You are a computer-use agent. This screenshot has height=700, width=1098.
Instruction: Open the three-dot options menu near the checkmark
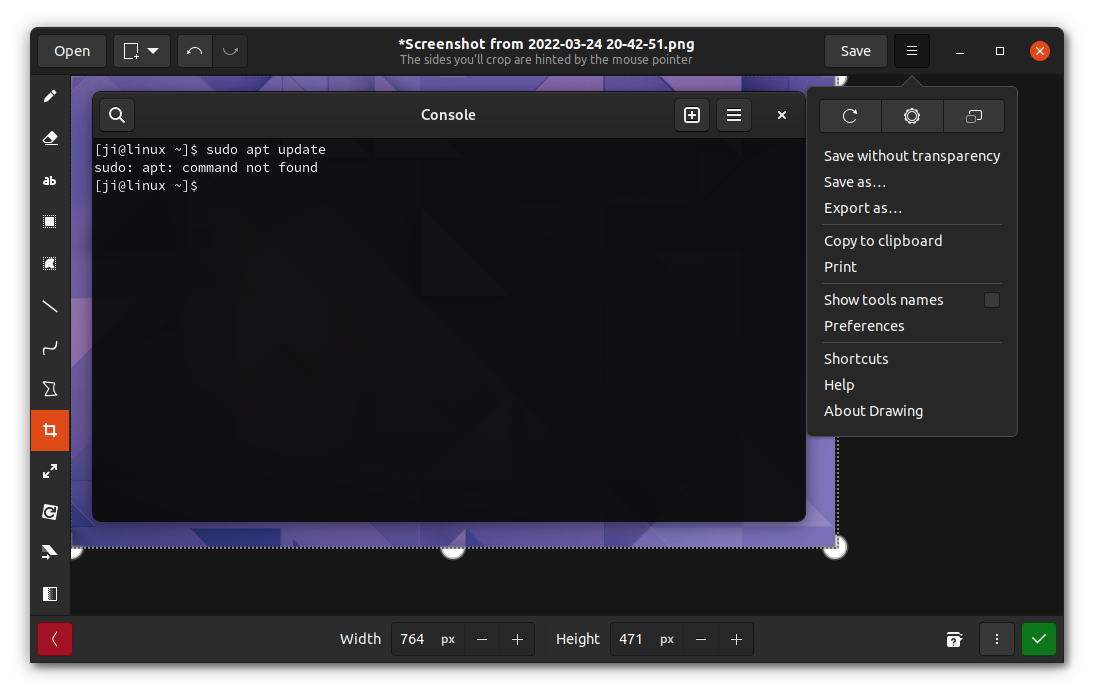(x=996, y=639)
